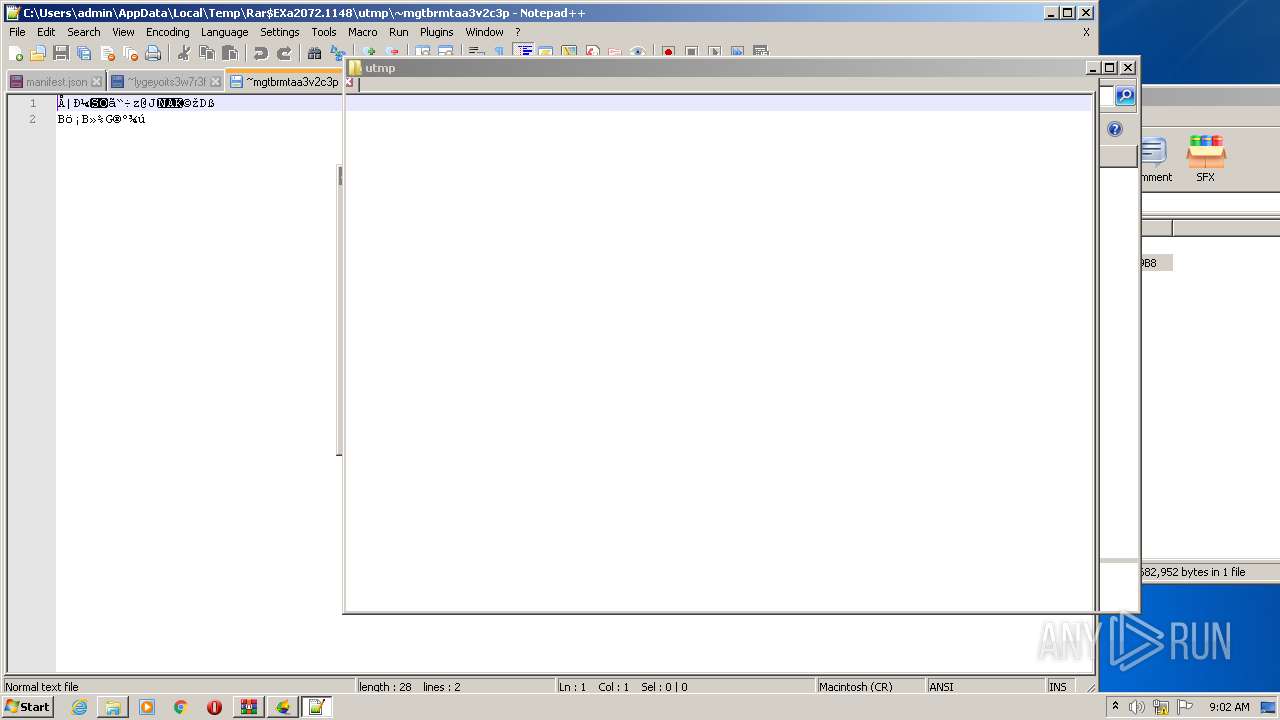
Task: Click the Copy toolbar icon
Action: (206, 53)
